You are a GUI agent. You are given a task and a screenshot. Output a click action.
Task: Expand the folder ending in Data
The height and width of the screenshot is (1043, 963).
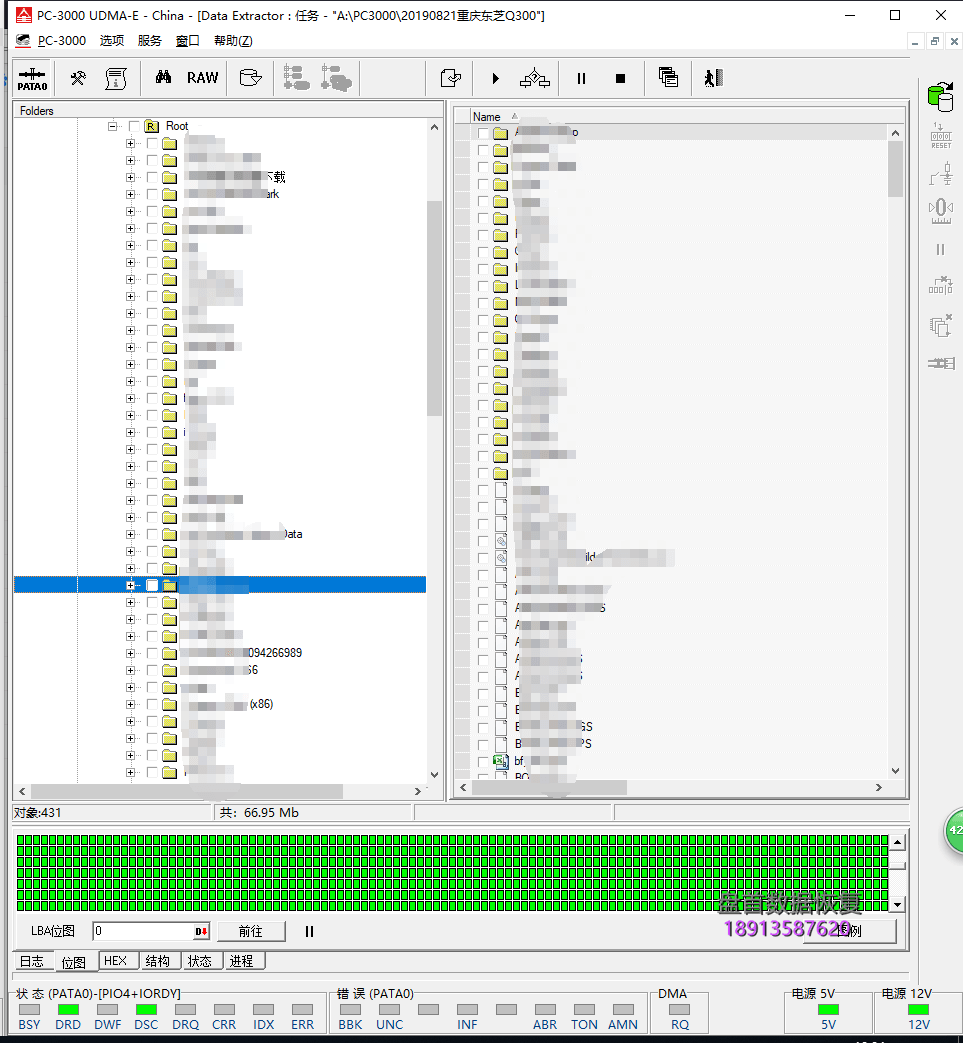130,534
